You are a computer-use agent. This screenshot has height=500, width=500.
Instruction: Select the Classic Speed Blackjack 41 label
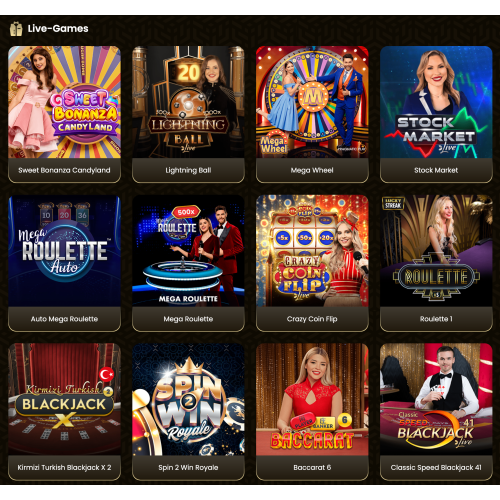pos(436,468)
